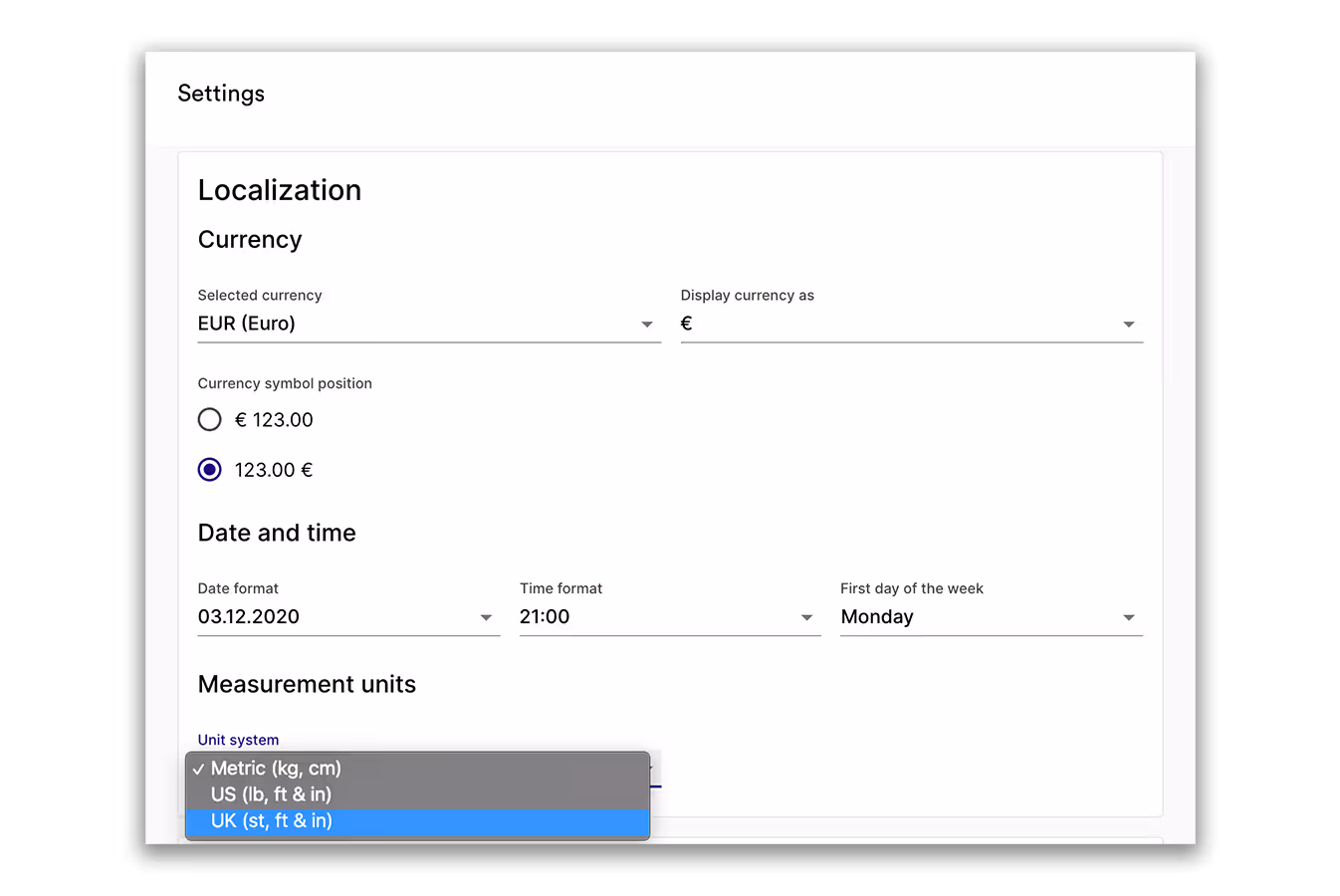Click the Unit system field label

[x=238, y=740]
